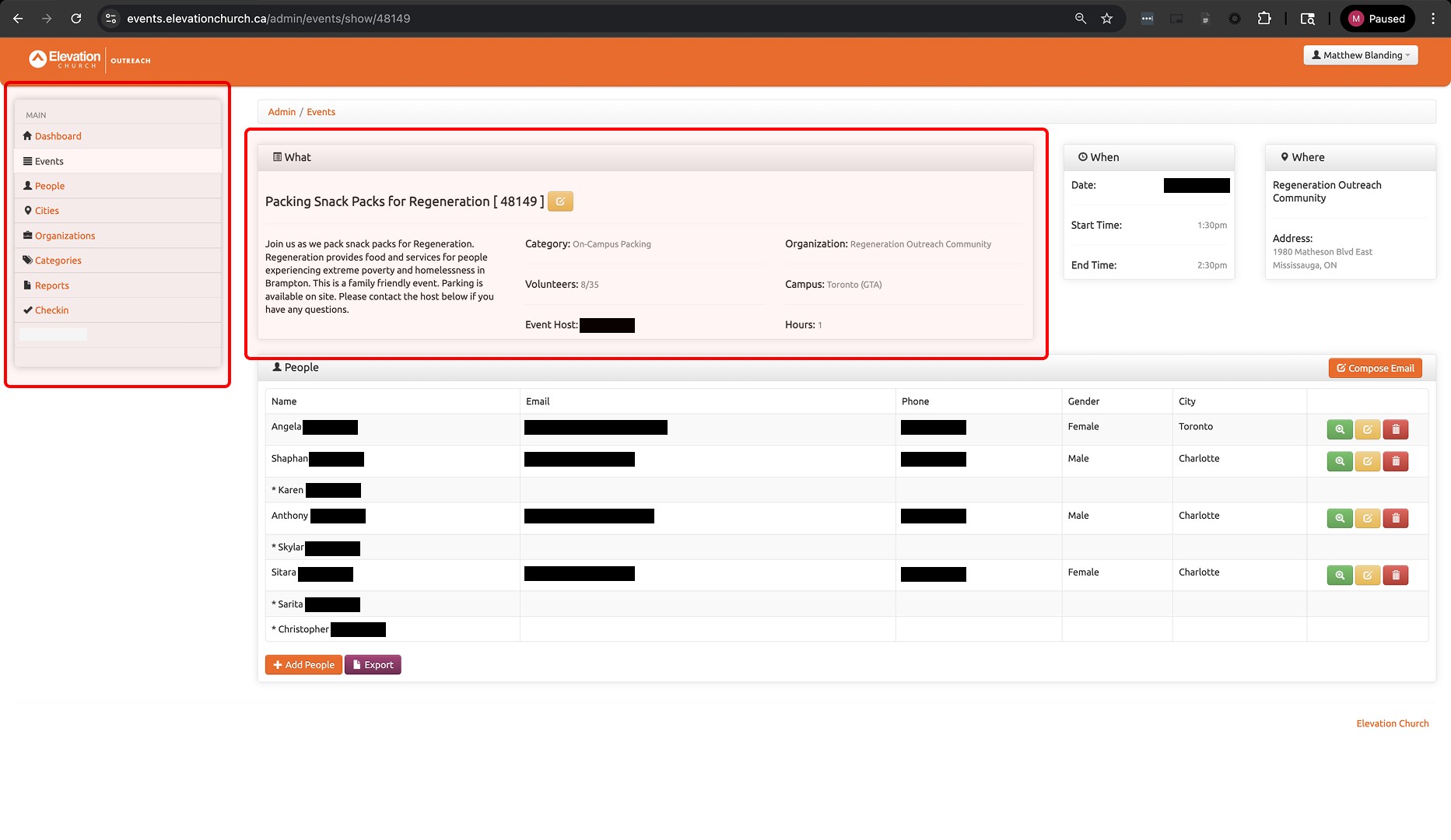Select Events in the sidebar menu
The height and width of the screenshot is (840, 1451).
[x=49, y=161]
